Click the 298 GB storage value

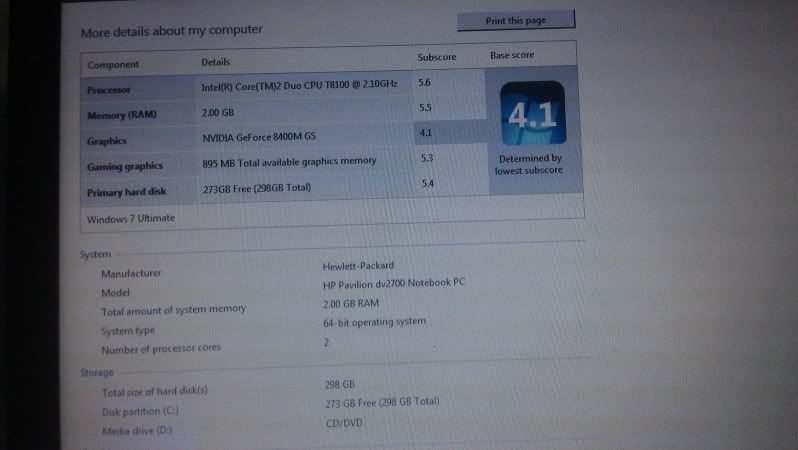tap(339, 384)
